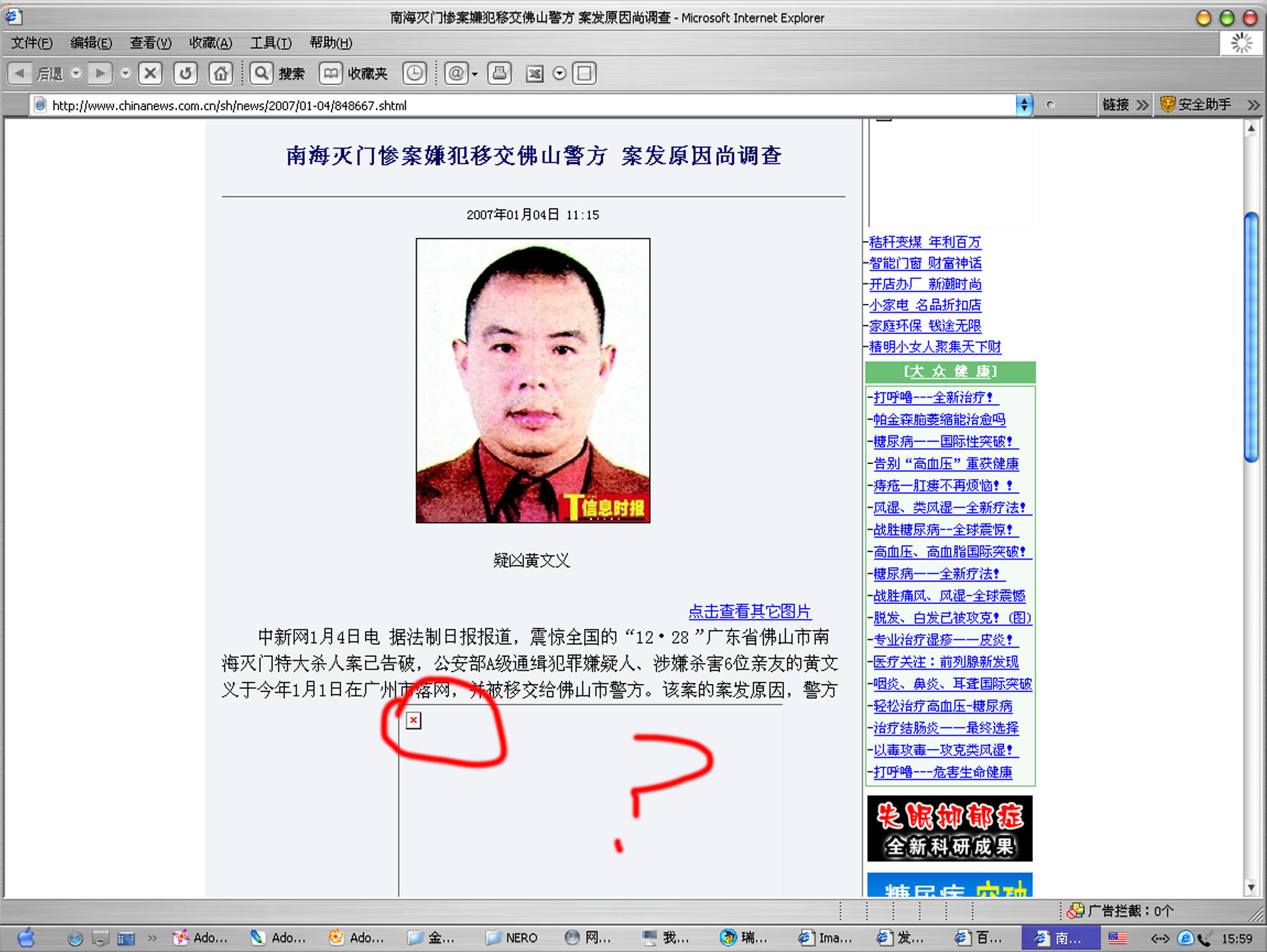Click the Mail @ toolbar icon

tap(456, 73)
